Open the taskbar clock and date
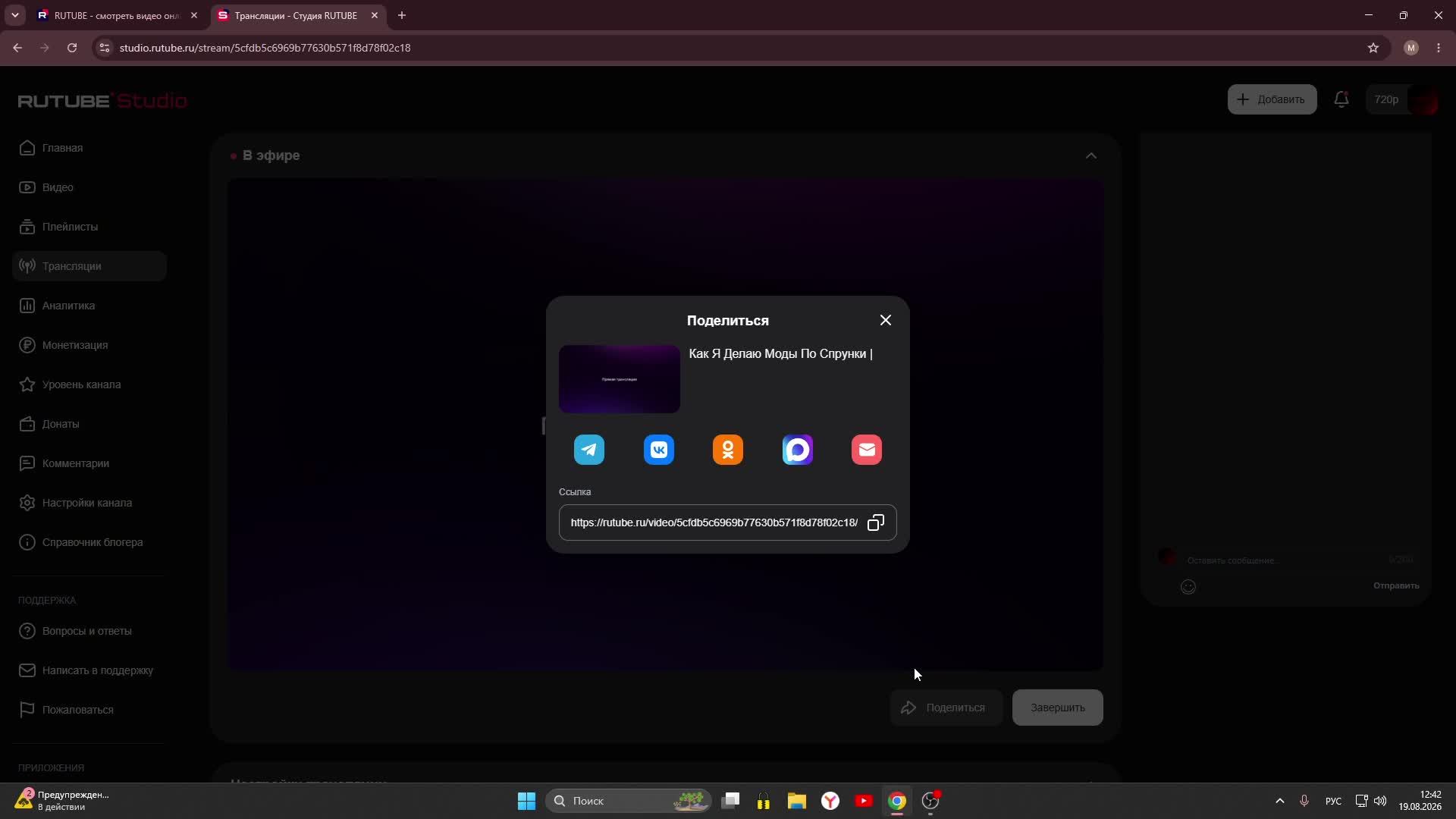This screenshot has width=1456, height=819. pos(1420,801)
